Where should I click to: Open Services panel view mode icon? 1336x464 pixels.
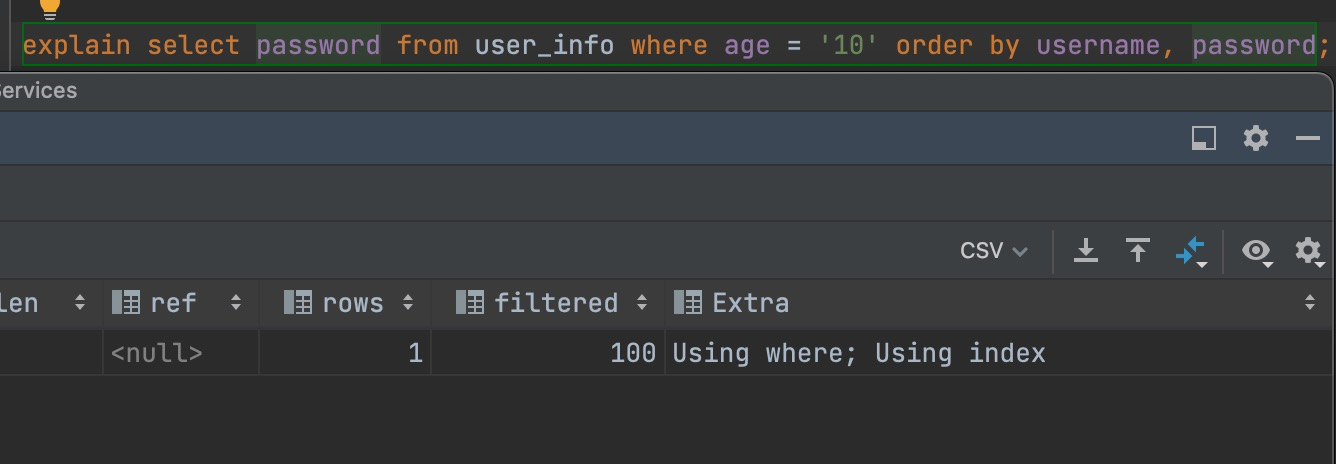click(1204, 138)
